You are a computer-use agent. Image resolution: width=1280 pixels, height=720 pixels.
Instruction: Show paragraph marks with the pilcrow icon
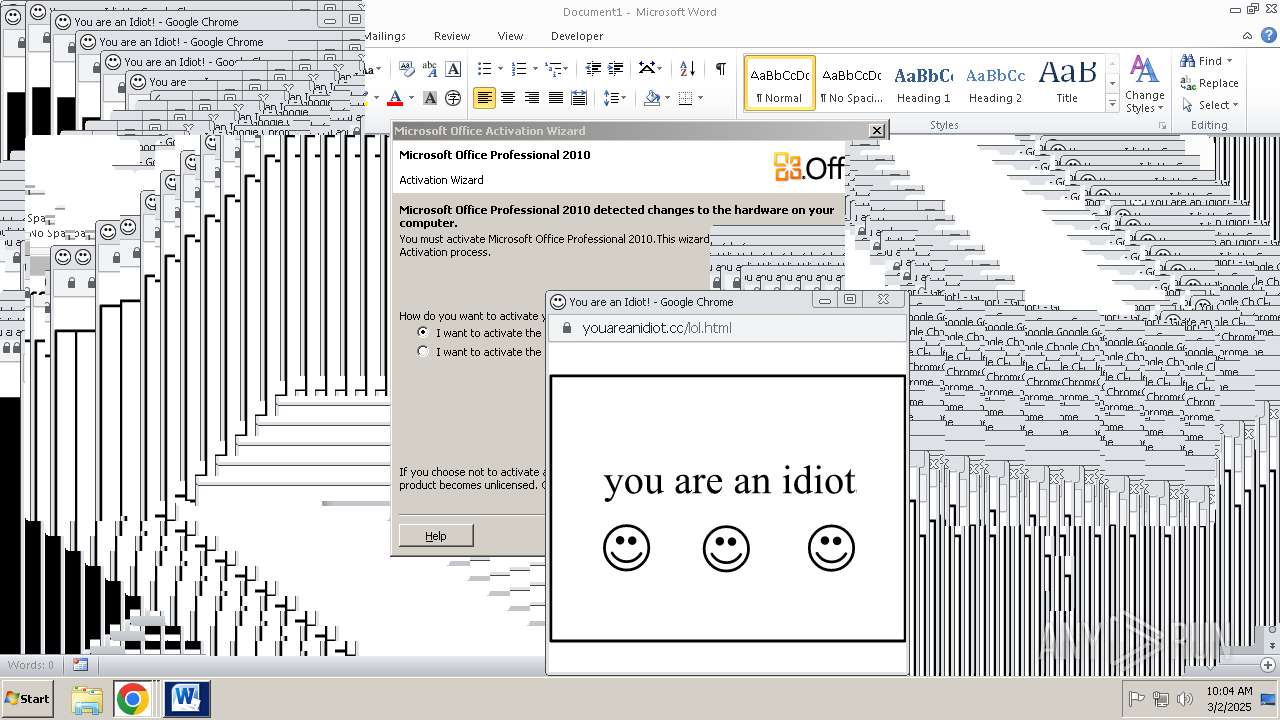coord(720,69)
